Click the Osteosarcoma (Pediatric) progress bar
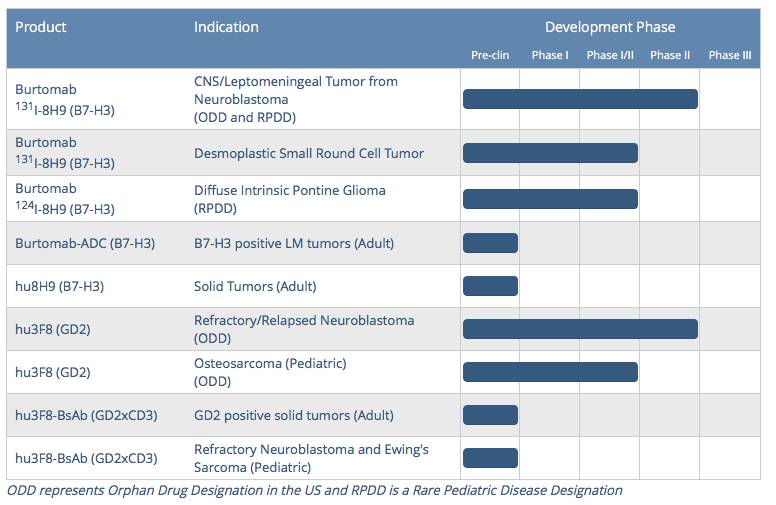Image resolution: width=776 pixels, height=505 pixels. pyautogui.click(x=550, y=372)
